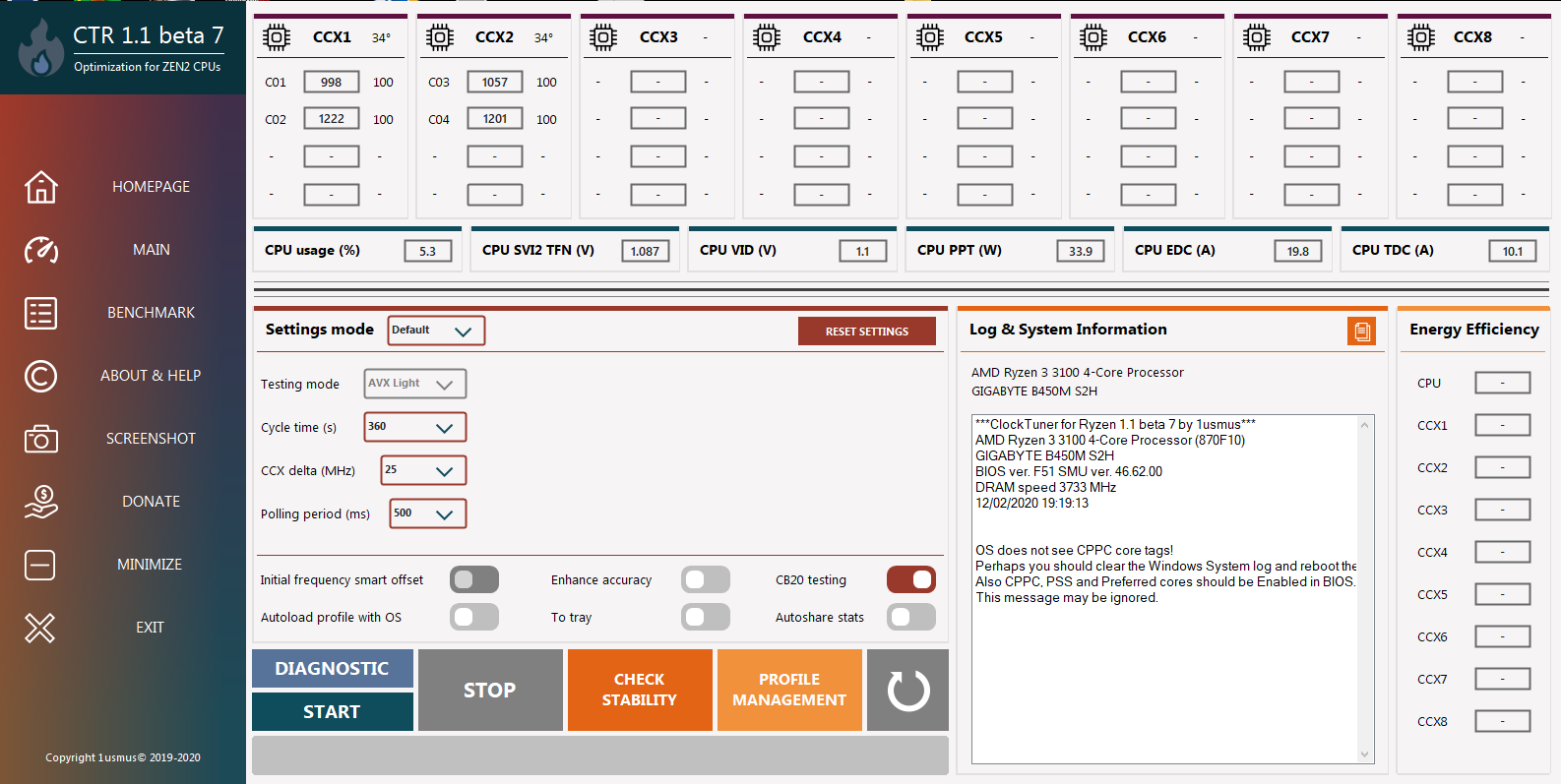Click the Benchmark list icon
Viewport: 1561px width, 784px height.
[x=41, y=313]
